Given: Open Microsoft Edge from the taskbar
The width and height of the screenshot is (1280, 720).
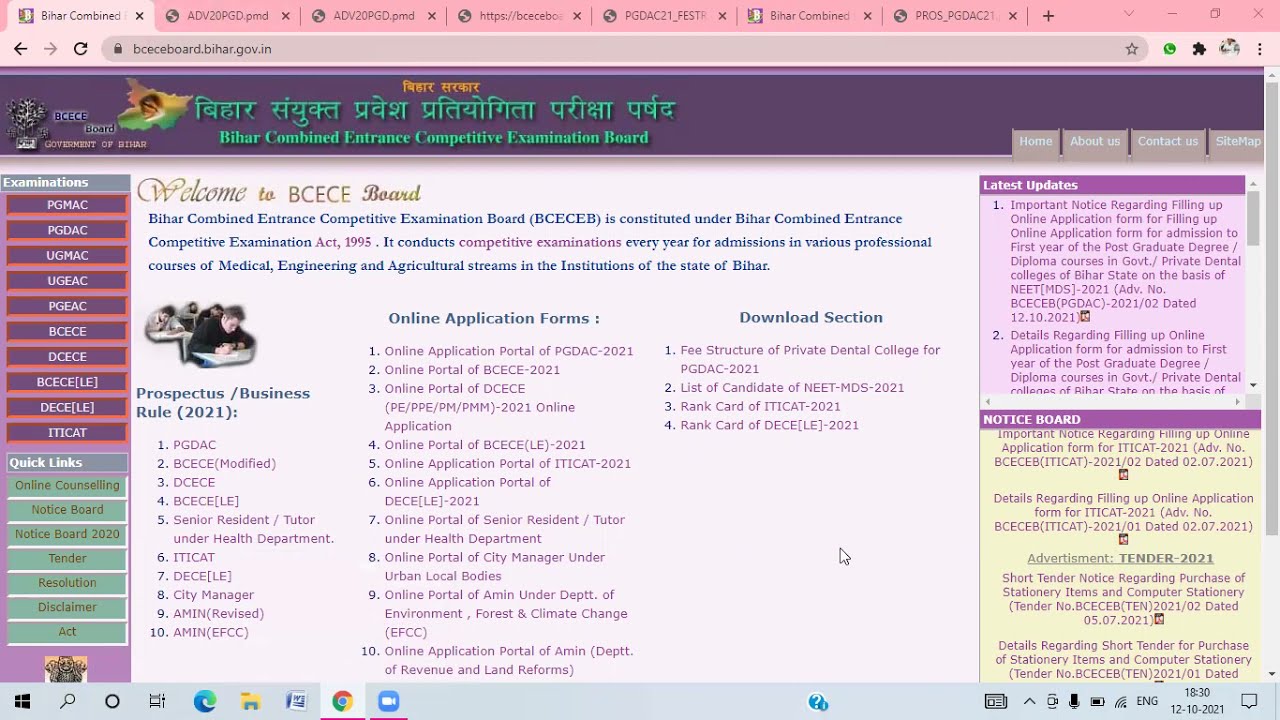Looking at the screenshot, I should tap(205, 701).
